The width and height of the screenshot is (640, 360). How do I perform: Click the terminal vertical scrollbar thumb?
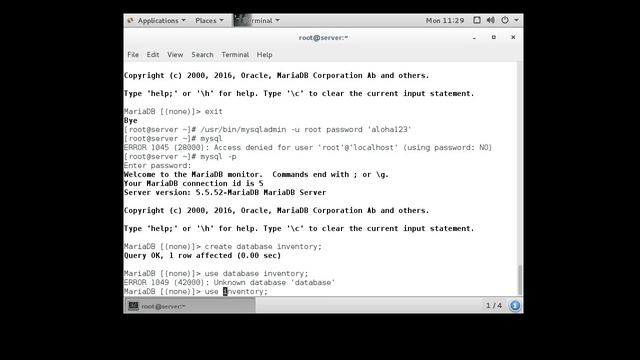click(520, 280)
